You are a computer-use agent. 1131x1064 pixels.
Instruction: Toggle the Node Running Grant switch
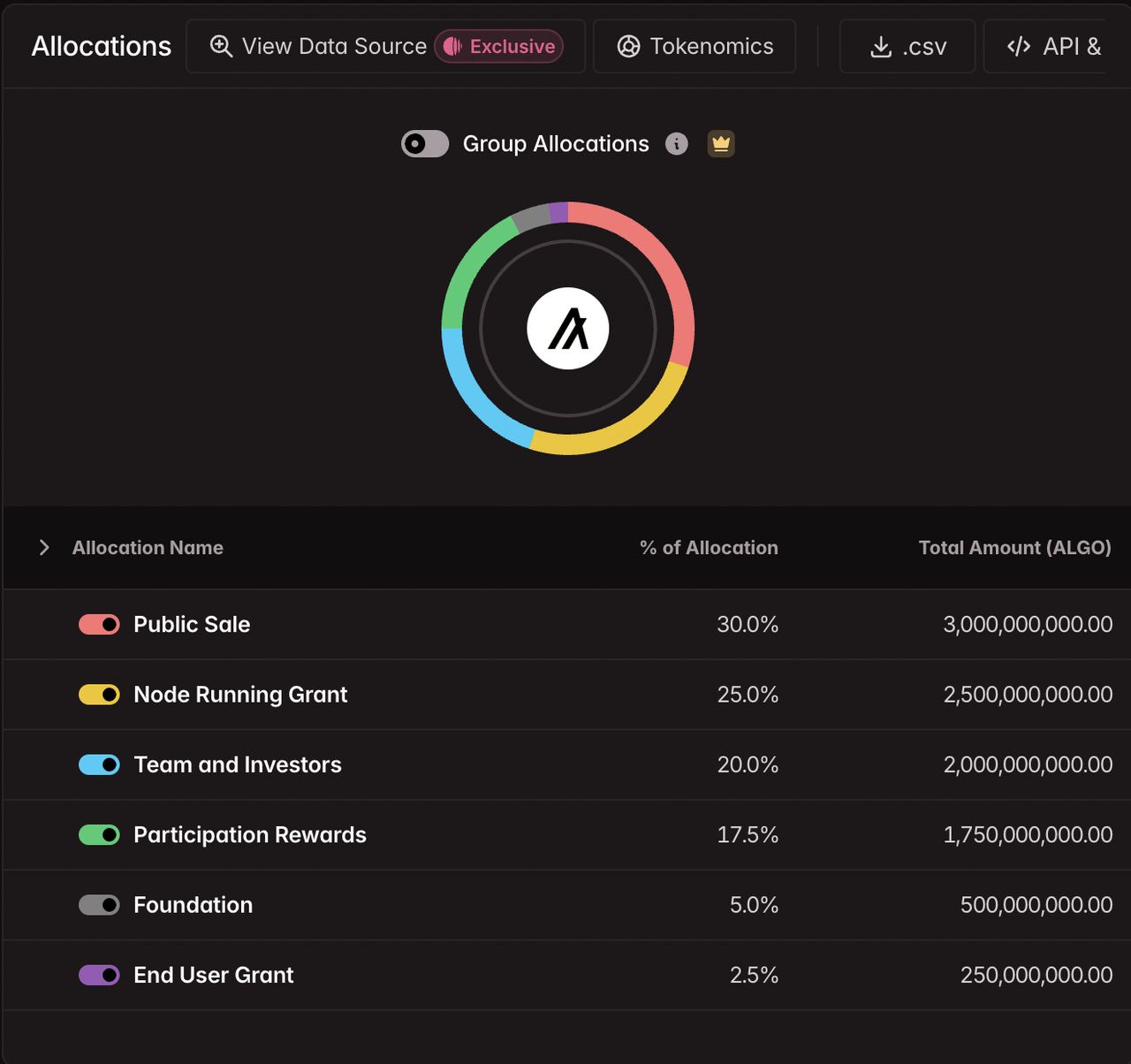(x=99, y=695)
